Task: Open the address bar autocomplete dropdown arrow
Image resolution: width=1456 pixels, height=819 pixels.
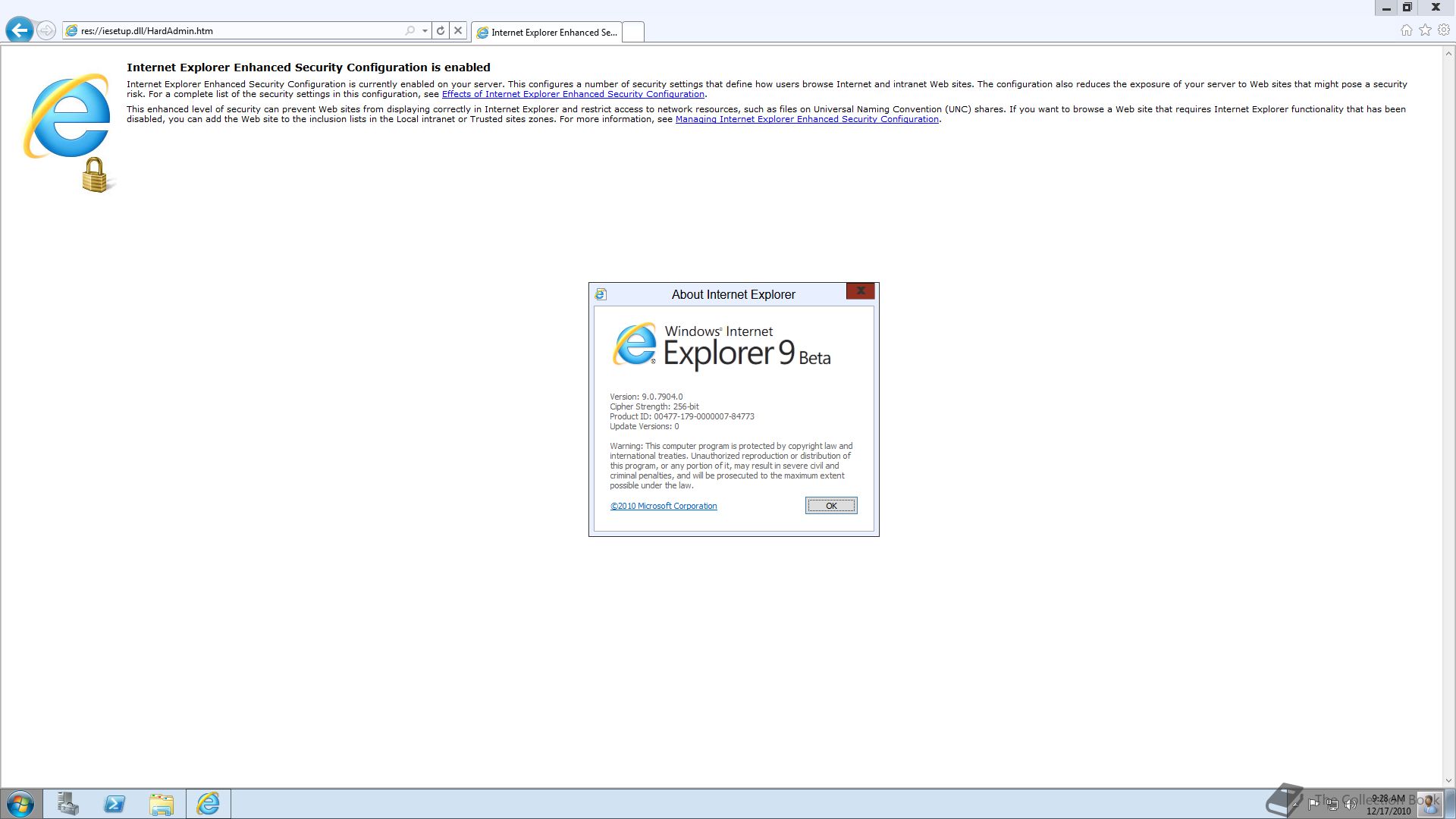Action: point(425,31)
